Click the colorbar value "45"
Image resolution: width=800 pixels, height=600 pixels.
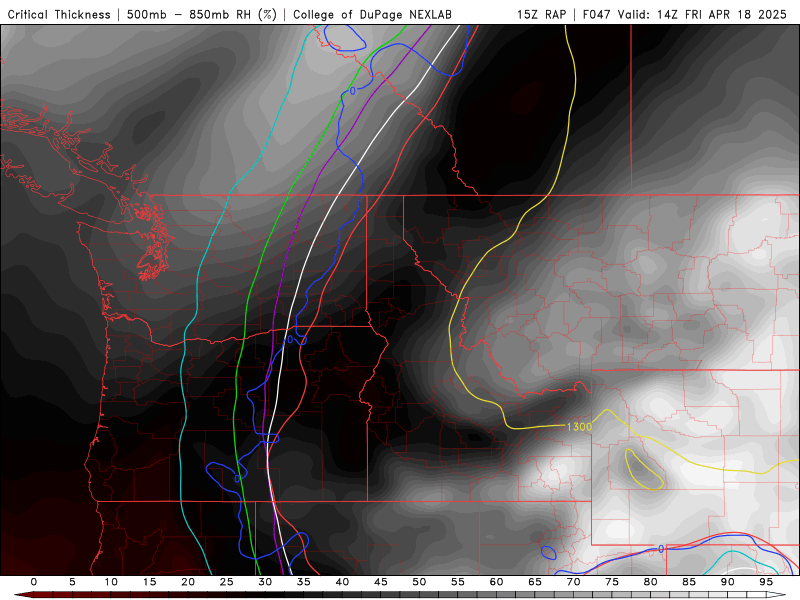coord(381,582)
